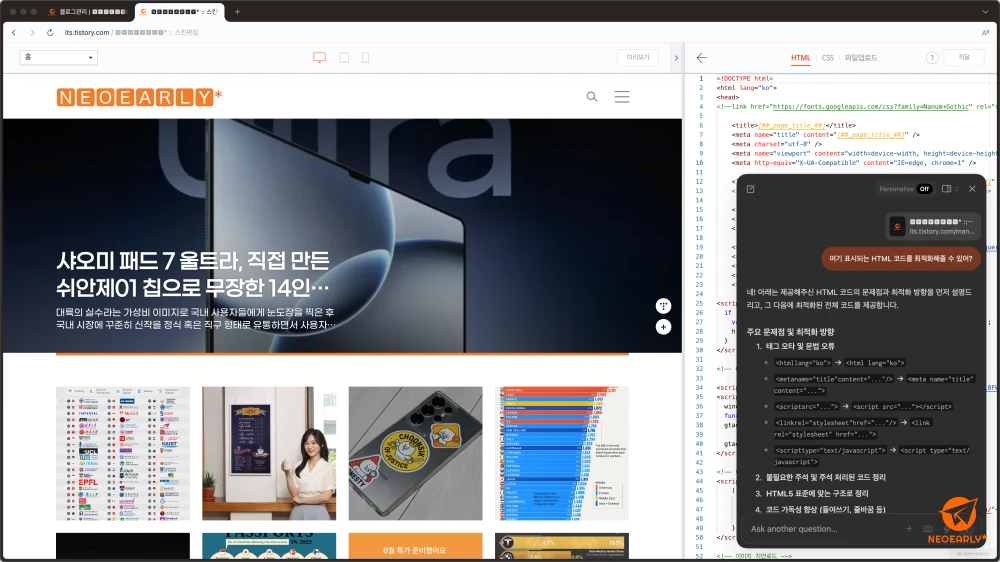1000x562 pixels.
Task: Click '불필요한 주석 및 주석 처리된 코드 정리' item
Action: [x=825, y=477]
